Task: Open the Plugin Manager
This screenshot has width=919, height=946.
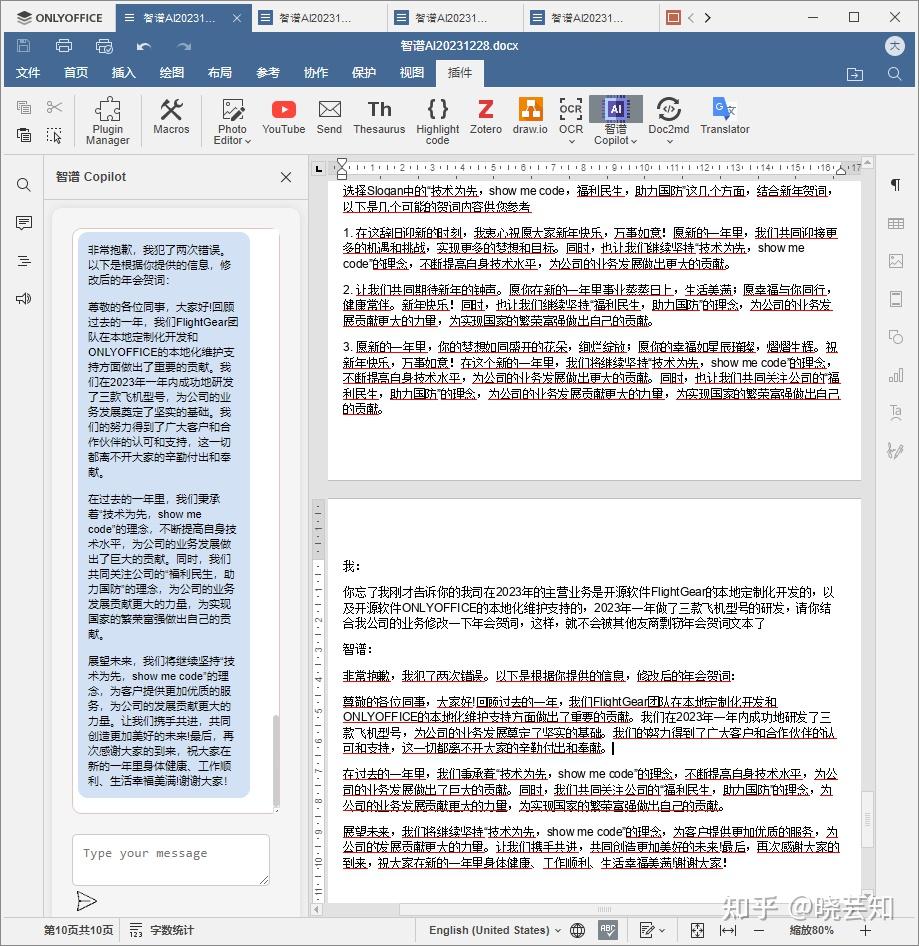Action: [x=107, y=121]
